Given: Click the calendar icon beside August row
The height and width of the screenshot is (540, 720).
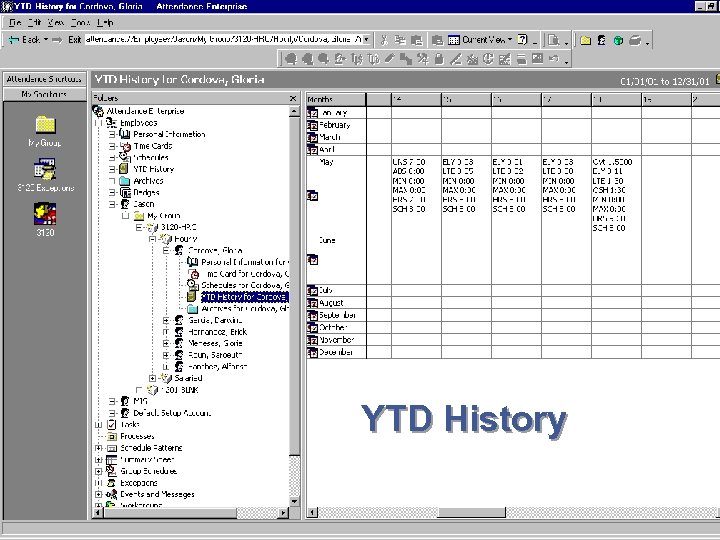Looking at the screenshot, I should (312, 303).
